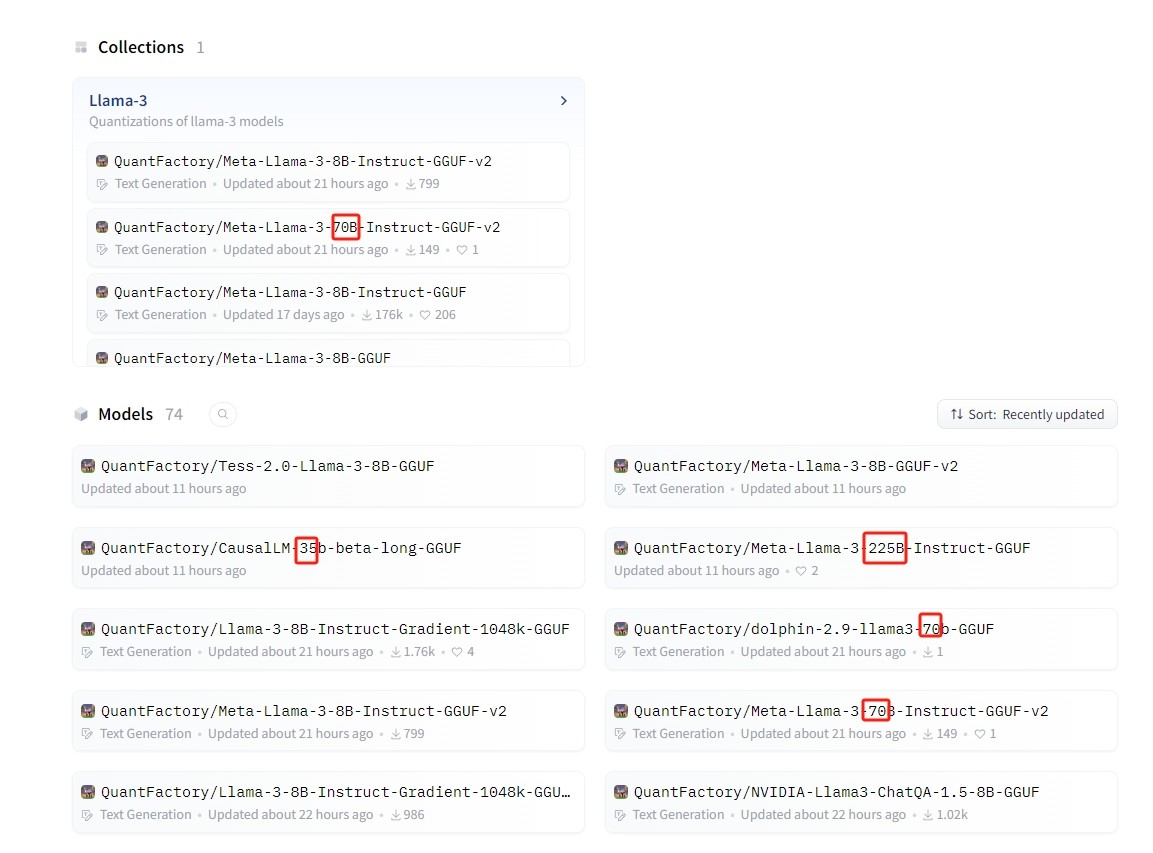Open Meta-Llama-3-8B-GGUF-v2 model card

[x=861, y=476]
